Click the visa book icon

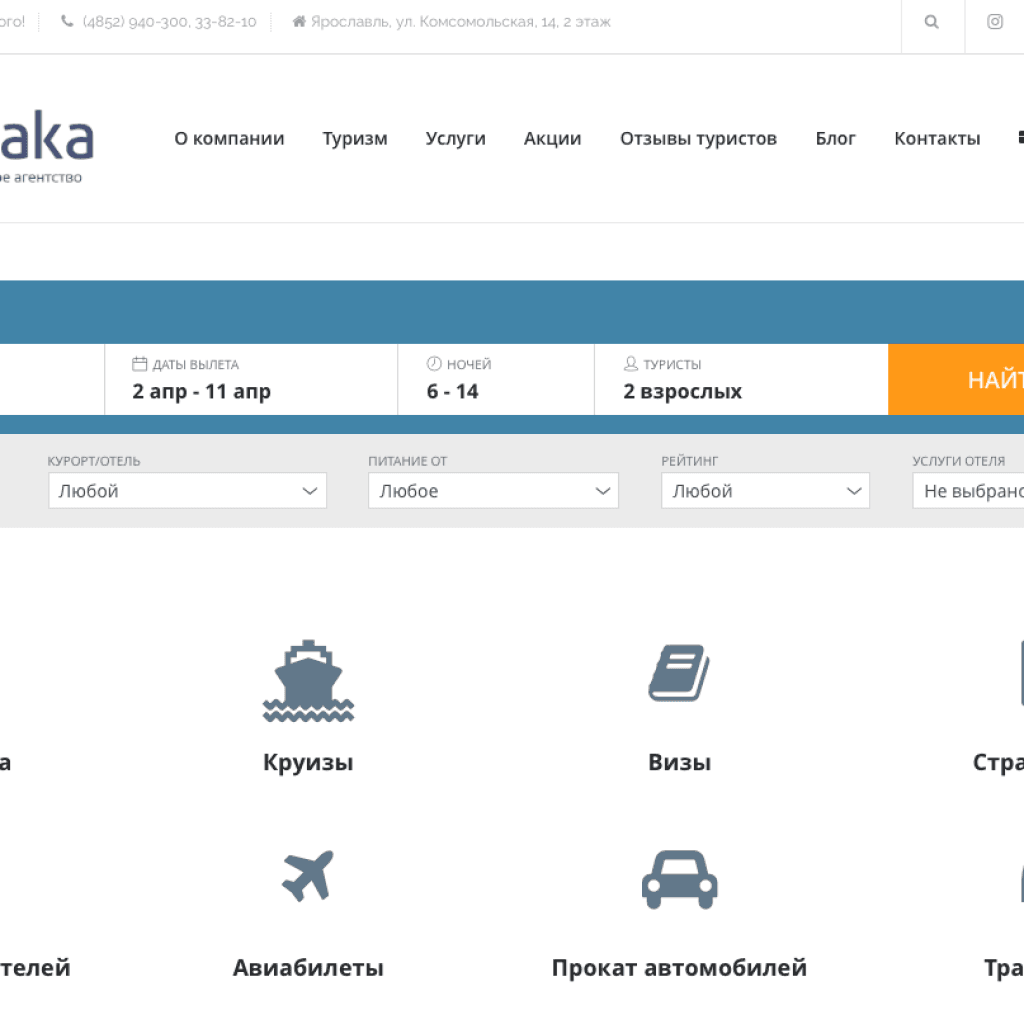[x=679, y=673]
